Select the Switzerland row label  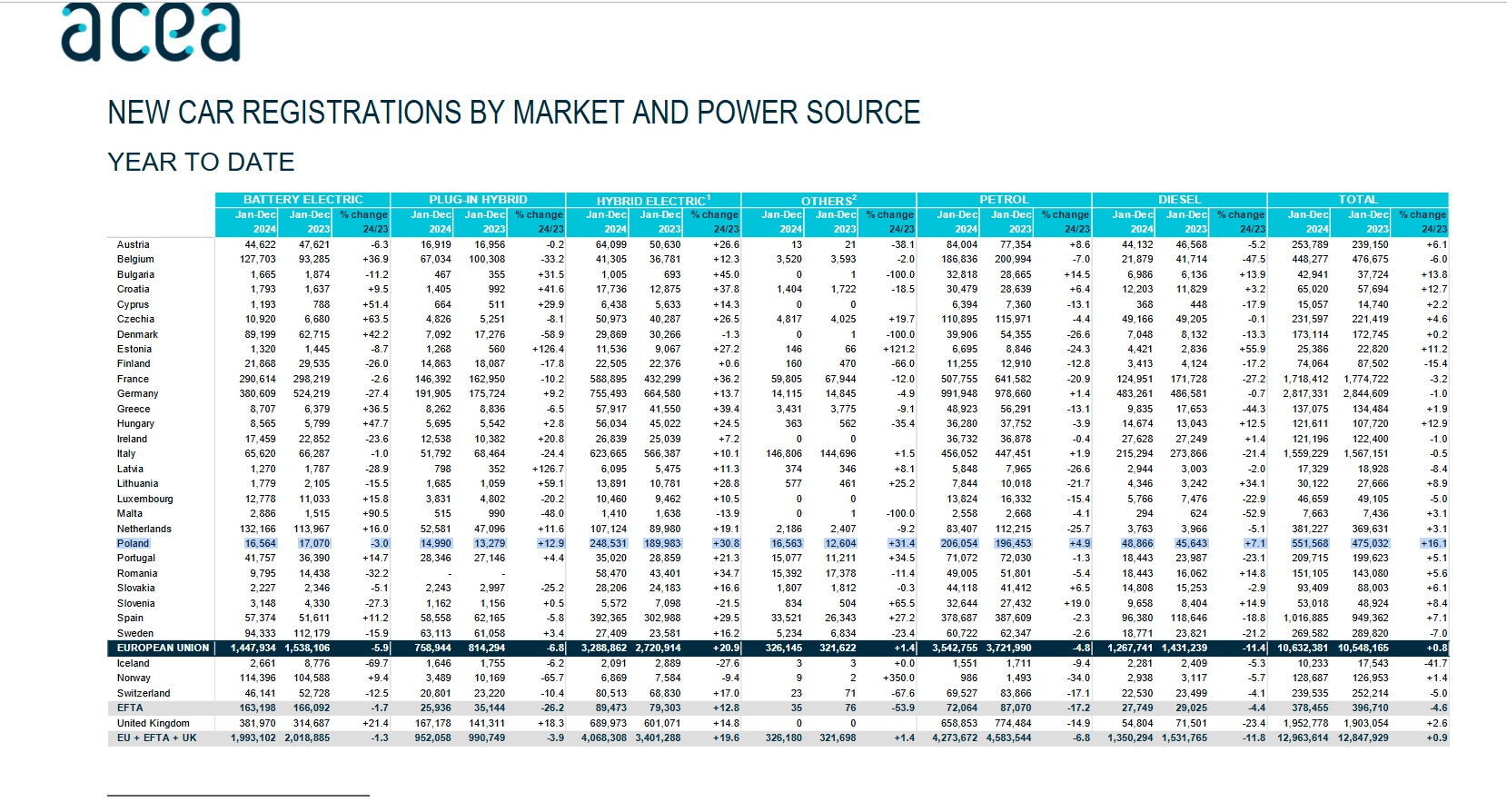coord(144,693)
